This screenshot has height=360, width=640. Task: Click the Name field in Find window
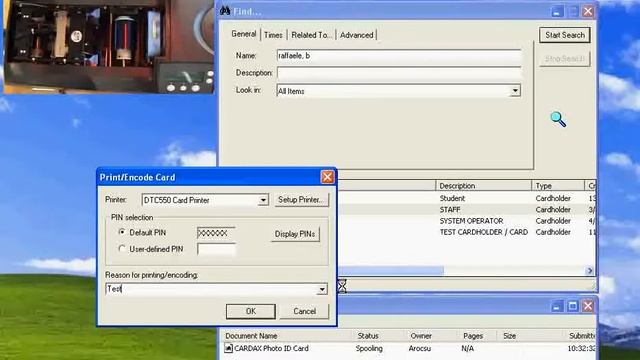click(399, 56)
